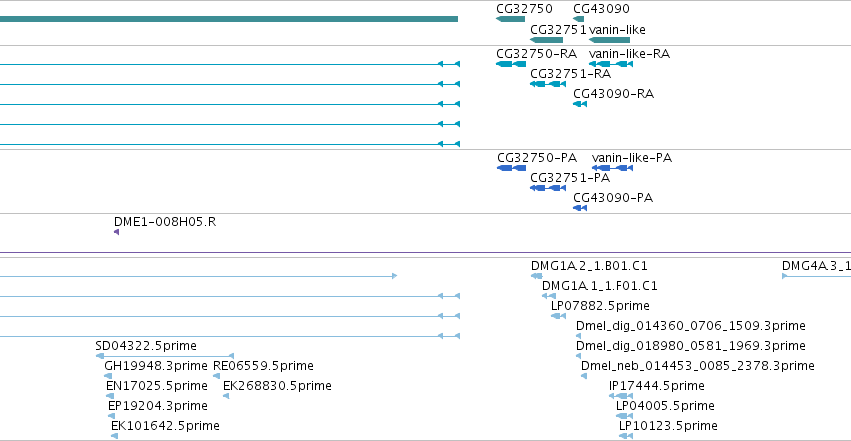Click the CG32750-RA transcript exon glyph

coord(511,64)
